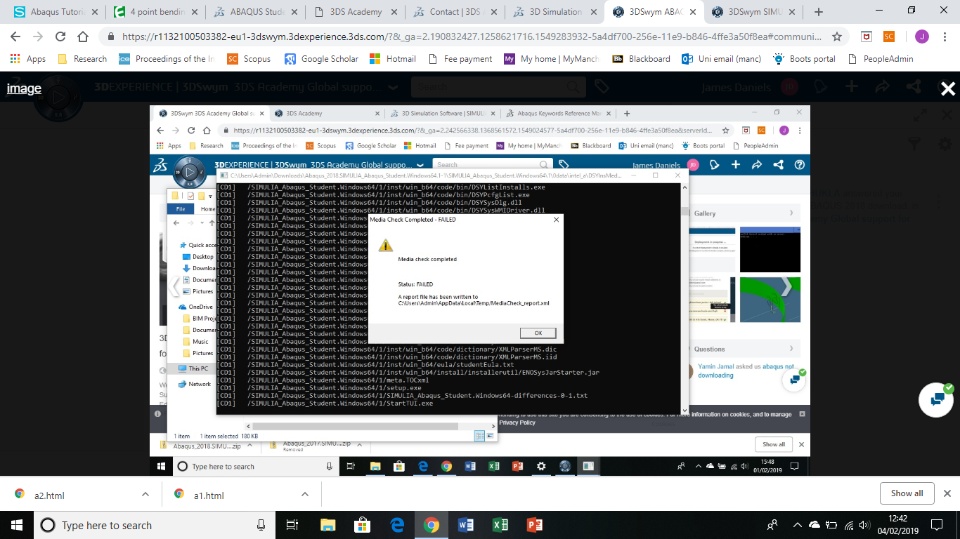Open the Google Scholar bookmark
Viewport: 960px width, 539px height.
point(321,59)
